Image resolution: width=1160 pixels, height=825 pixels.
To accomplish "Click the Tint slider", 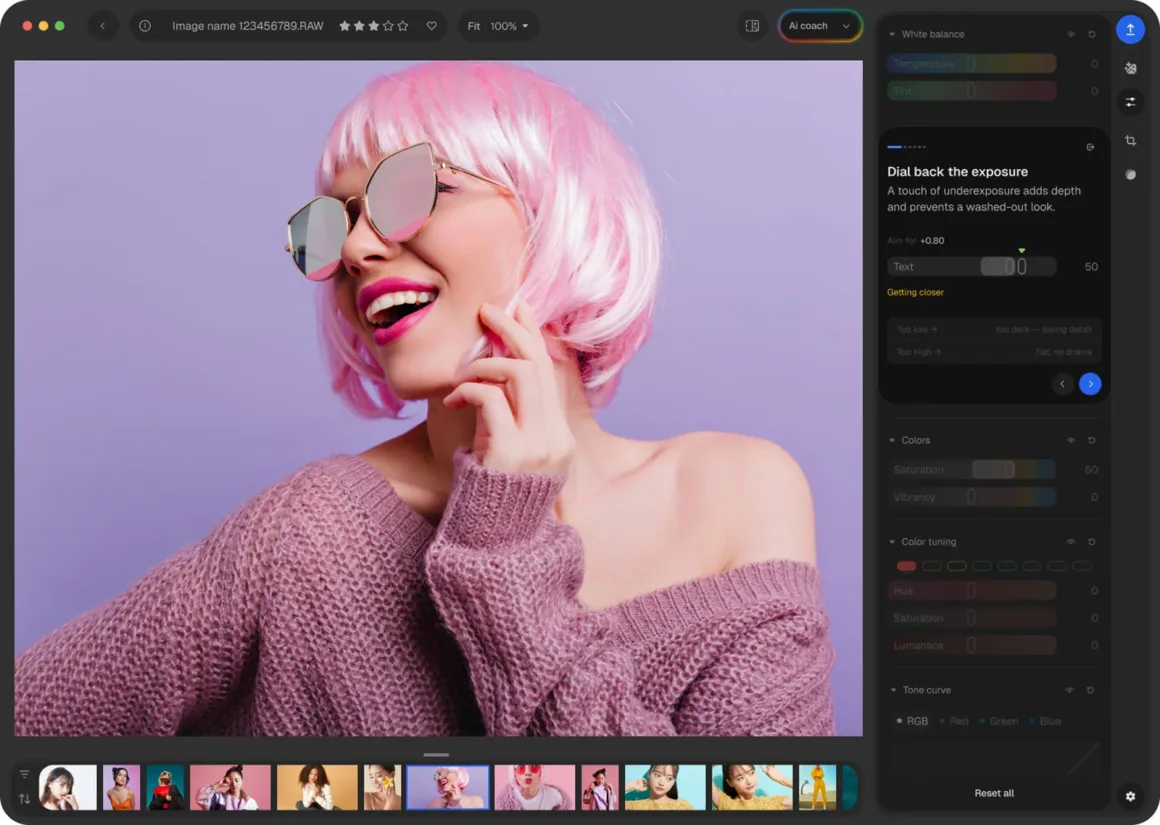I will pos(971,91).
